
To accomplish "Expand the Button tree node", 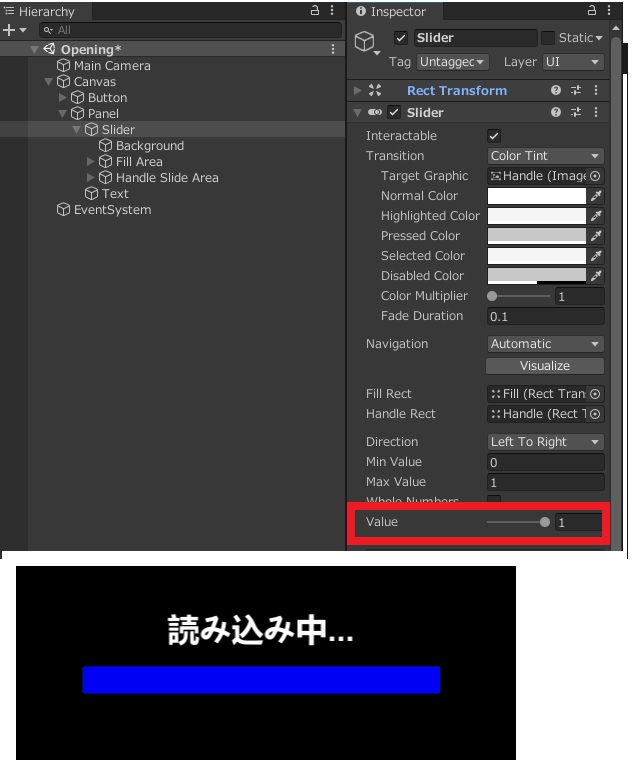I will (62, 98).
